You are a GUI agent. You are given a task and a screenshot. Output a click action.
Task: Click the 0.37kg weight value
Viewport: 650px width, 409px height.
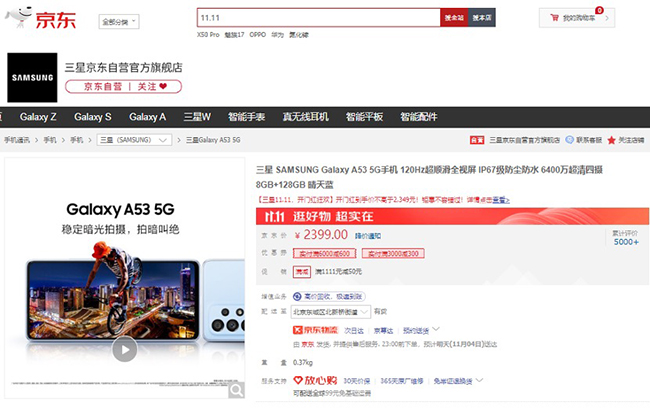303,363
